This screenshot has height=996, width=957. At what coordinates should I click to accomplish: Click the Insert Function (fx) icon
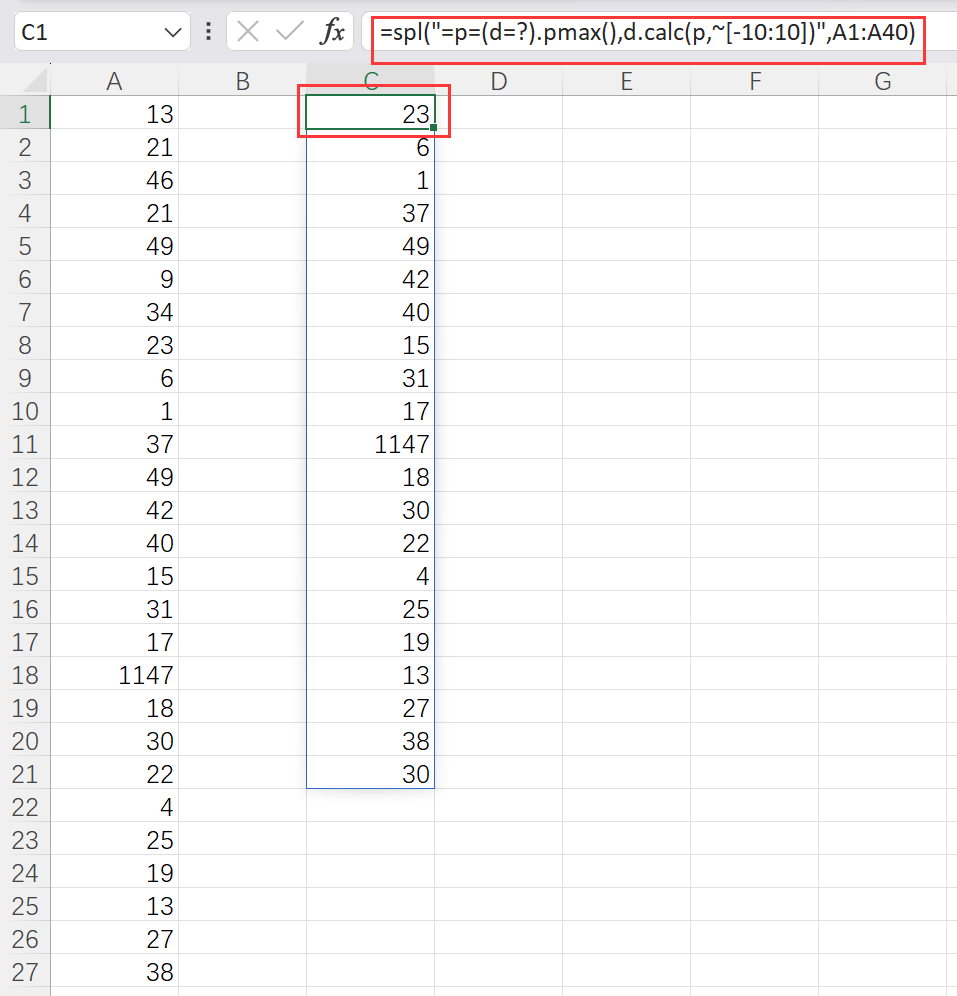coord(335,31)
